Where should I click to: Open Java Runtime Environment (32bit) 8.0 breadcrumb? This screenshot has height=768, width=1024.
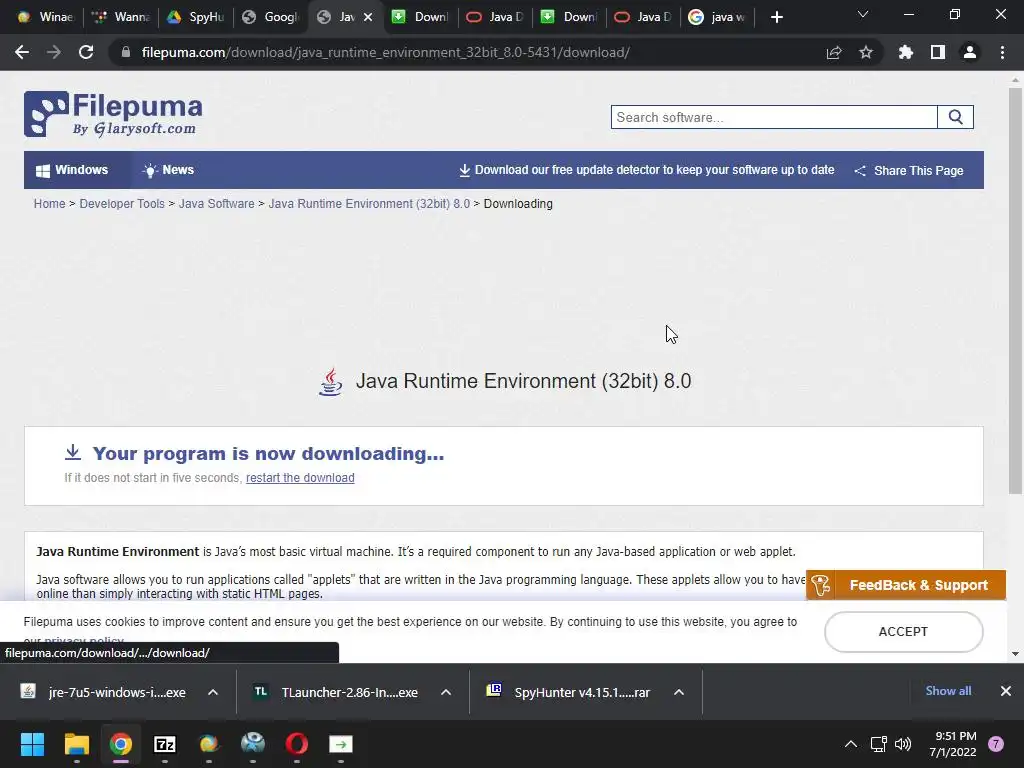(x=369, y=204)
